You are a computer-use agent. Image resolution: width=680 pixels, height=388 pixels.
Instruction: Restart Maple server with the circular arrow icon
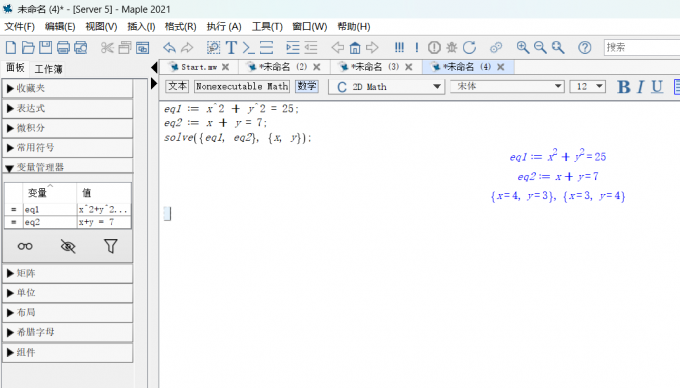469,47
